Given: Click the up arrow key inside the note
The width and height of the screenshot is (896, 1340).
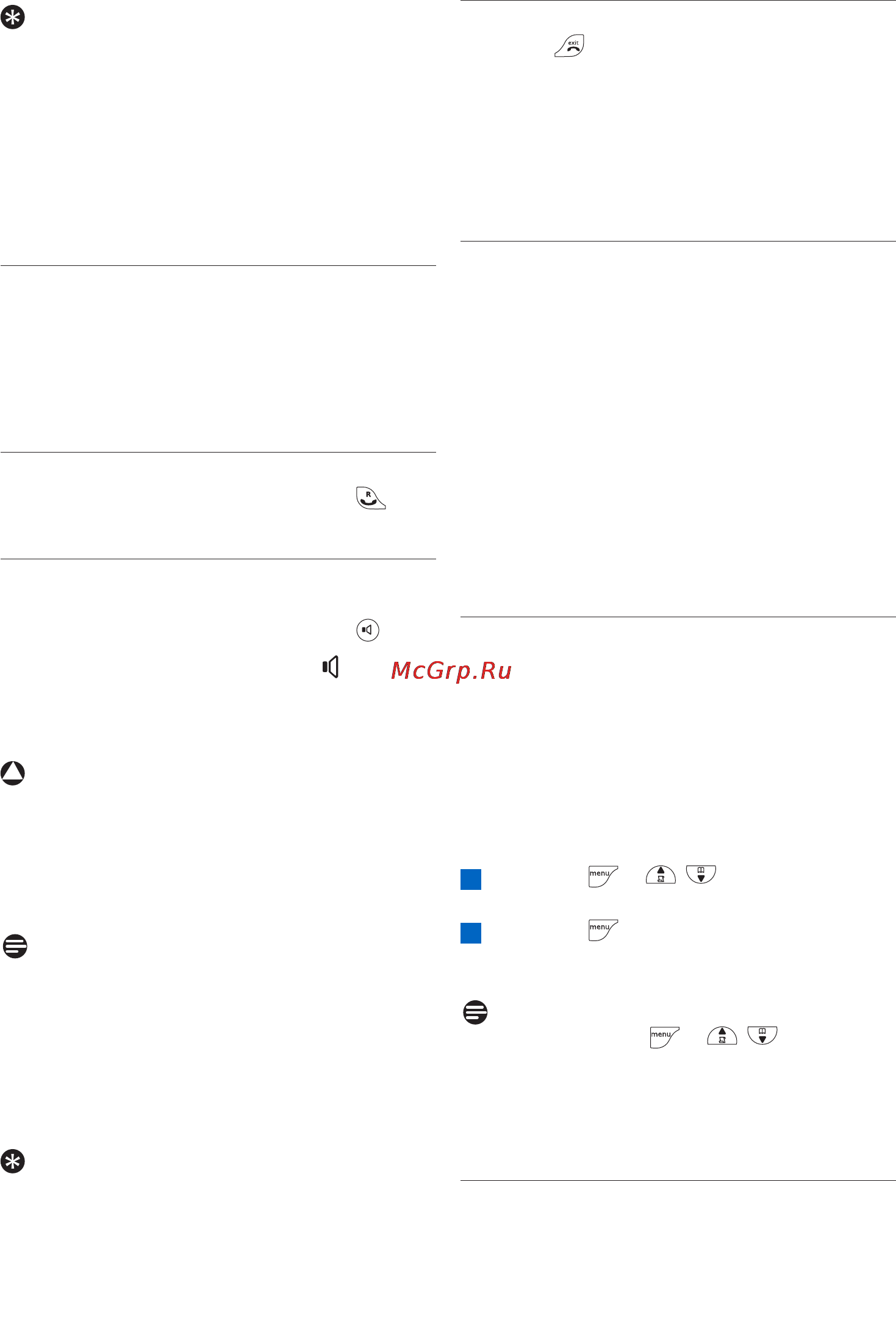Looking at the screenshot, I should 722,1036.
